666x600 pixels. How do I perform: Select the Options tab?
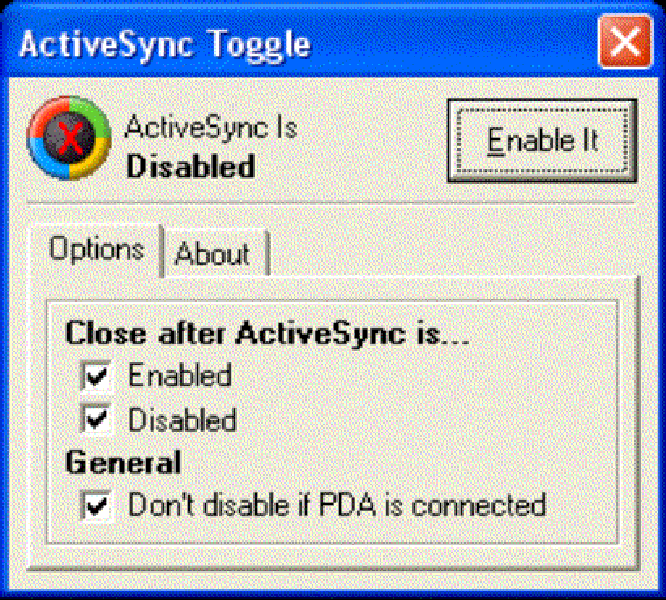pos(96,249)
